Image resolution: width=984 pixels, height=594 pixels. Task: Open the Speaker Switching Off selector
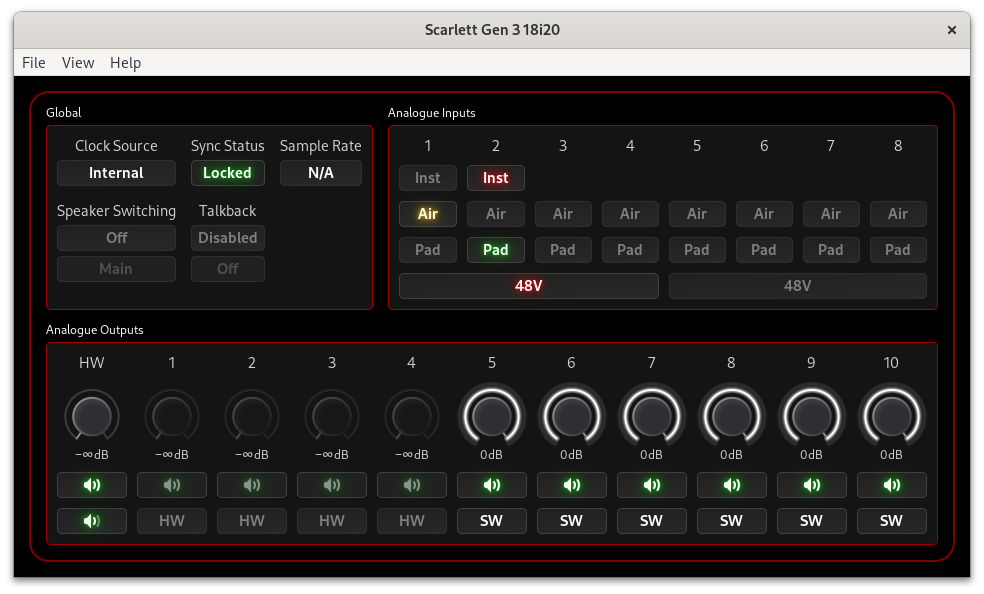[x=116, y=238]
